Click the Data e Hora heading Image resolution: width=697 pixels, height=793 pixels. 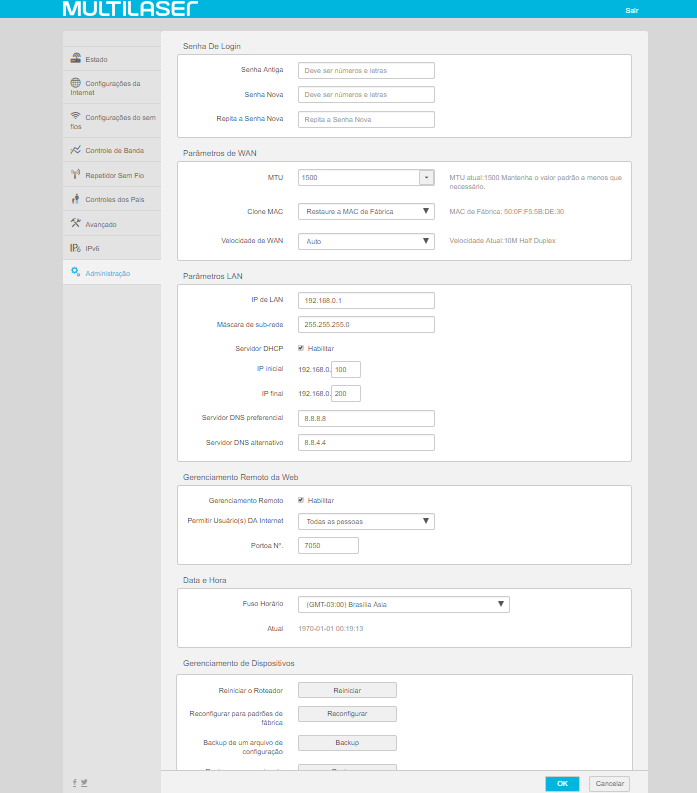click(x=204, y=580)
